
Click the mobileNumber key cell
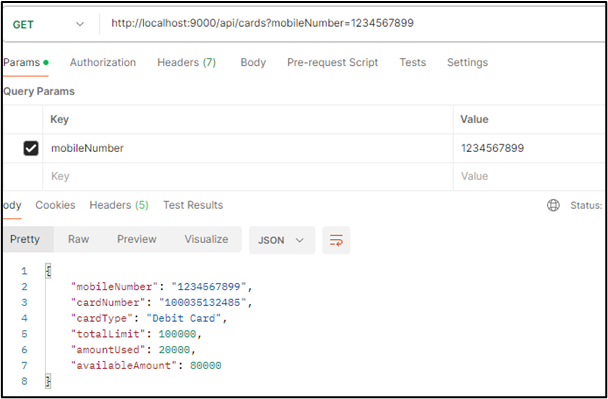[248, 148]
